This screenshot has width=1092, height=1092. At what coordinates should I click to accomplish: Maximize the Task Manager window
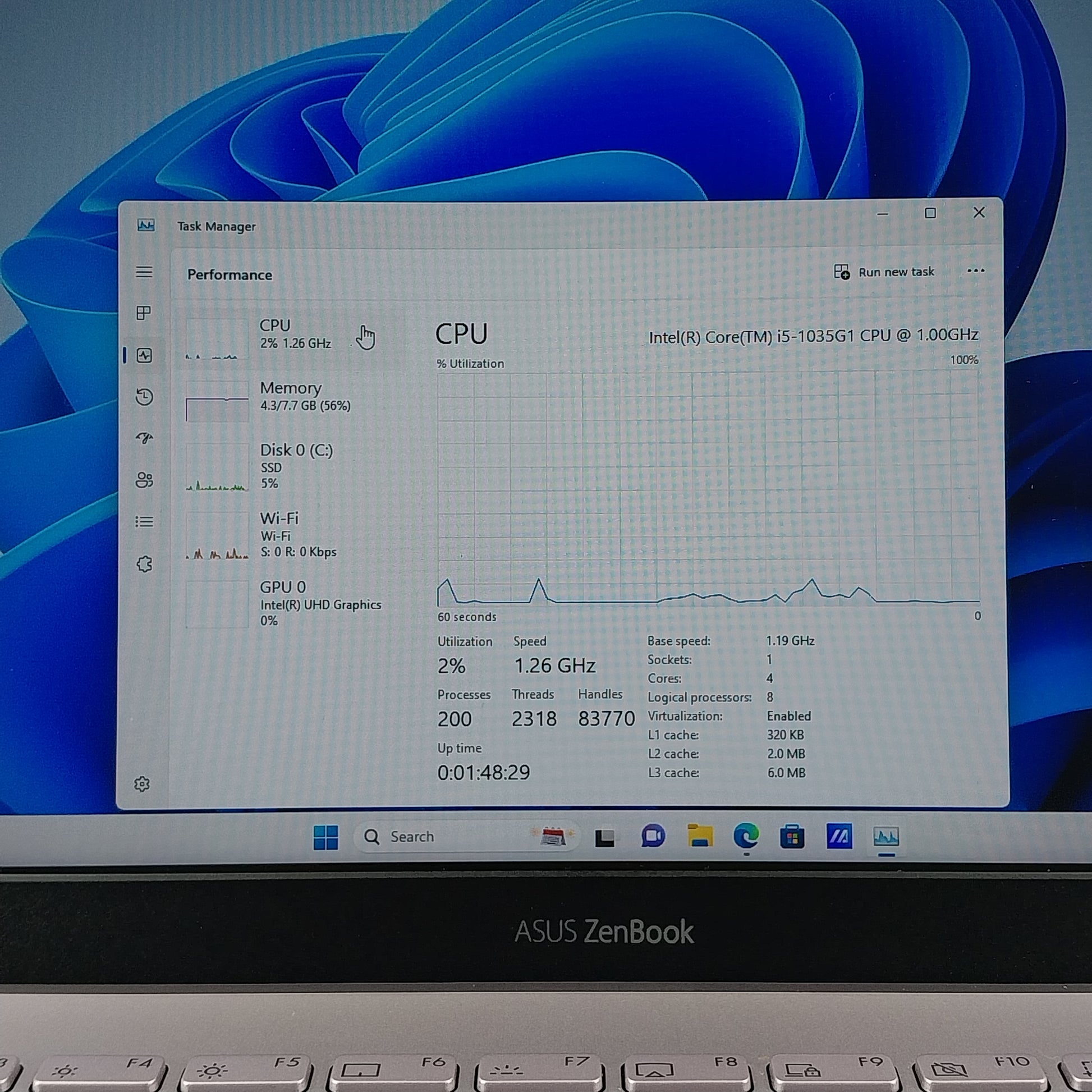click(x=930, y=213)
